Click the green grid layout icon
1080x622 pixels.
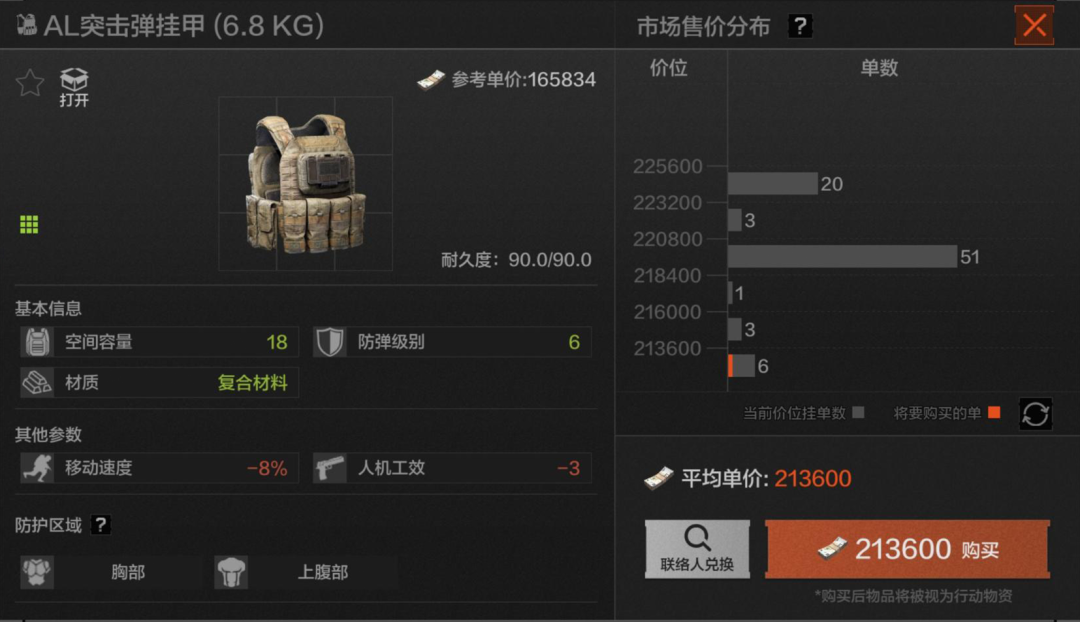click(29, 225)
